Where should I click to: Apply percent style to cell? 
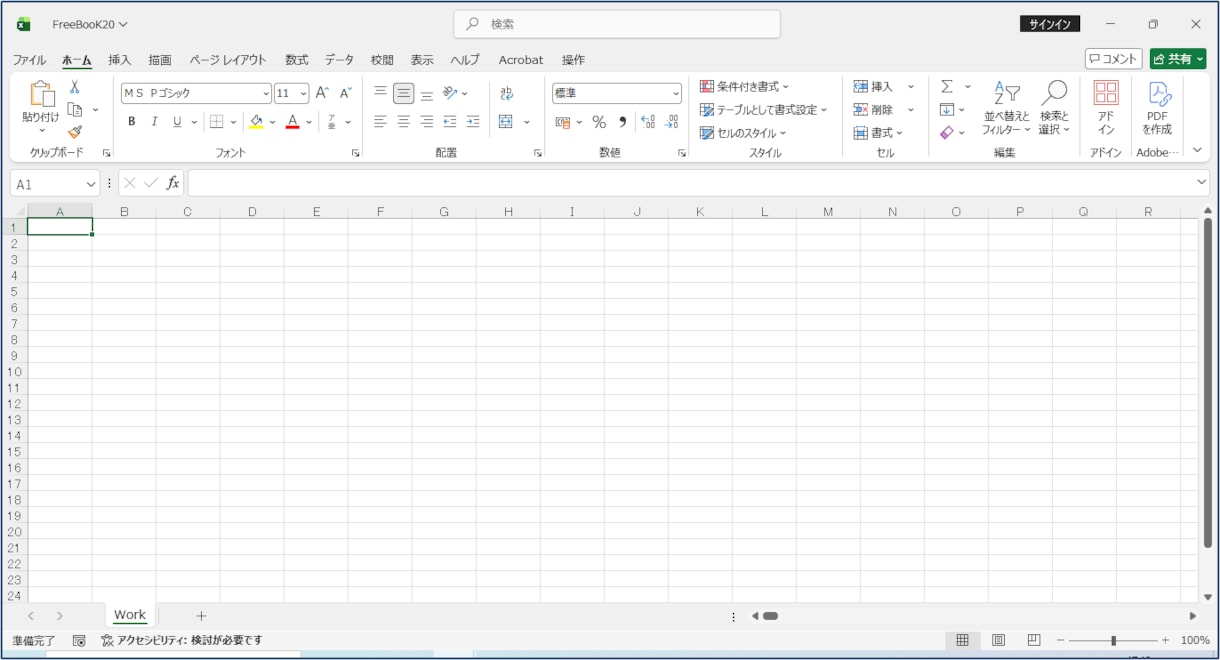pyautogui.click(x=599, y=122)
